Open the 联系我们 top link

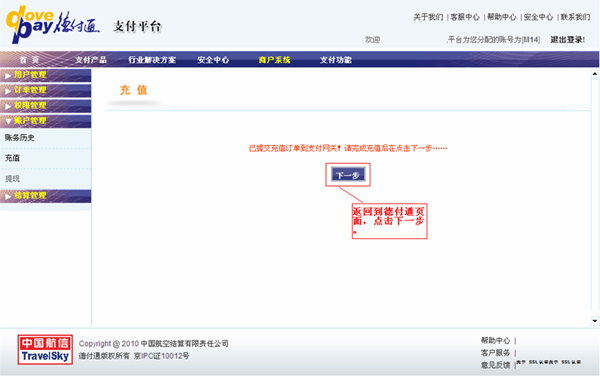(575, 17)
